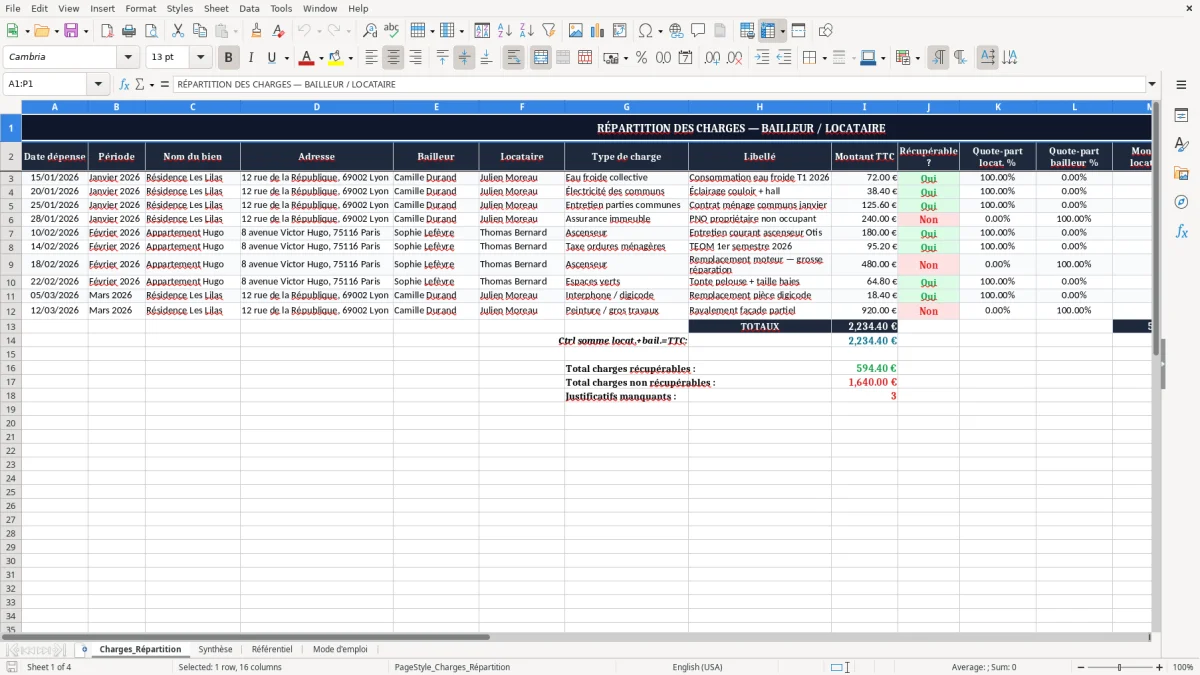Open the font name dropdown

click(x=128, y=58)
